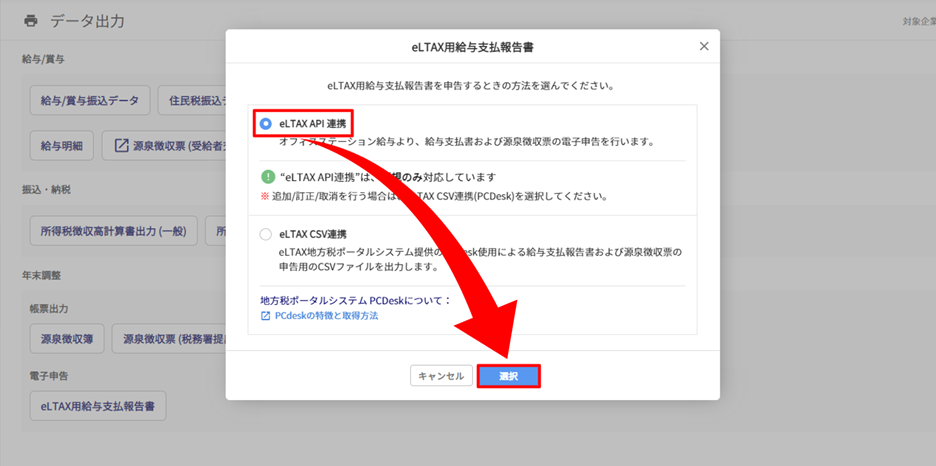The width and height of the screenshot is (936, 466).
Task: Click the 地方税ポータルシステム PCDeskについて text
Action: tap(356, 300)
